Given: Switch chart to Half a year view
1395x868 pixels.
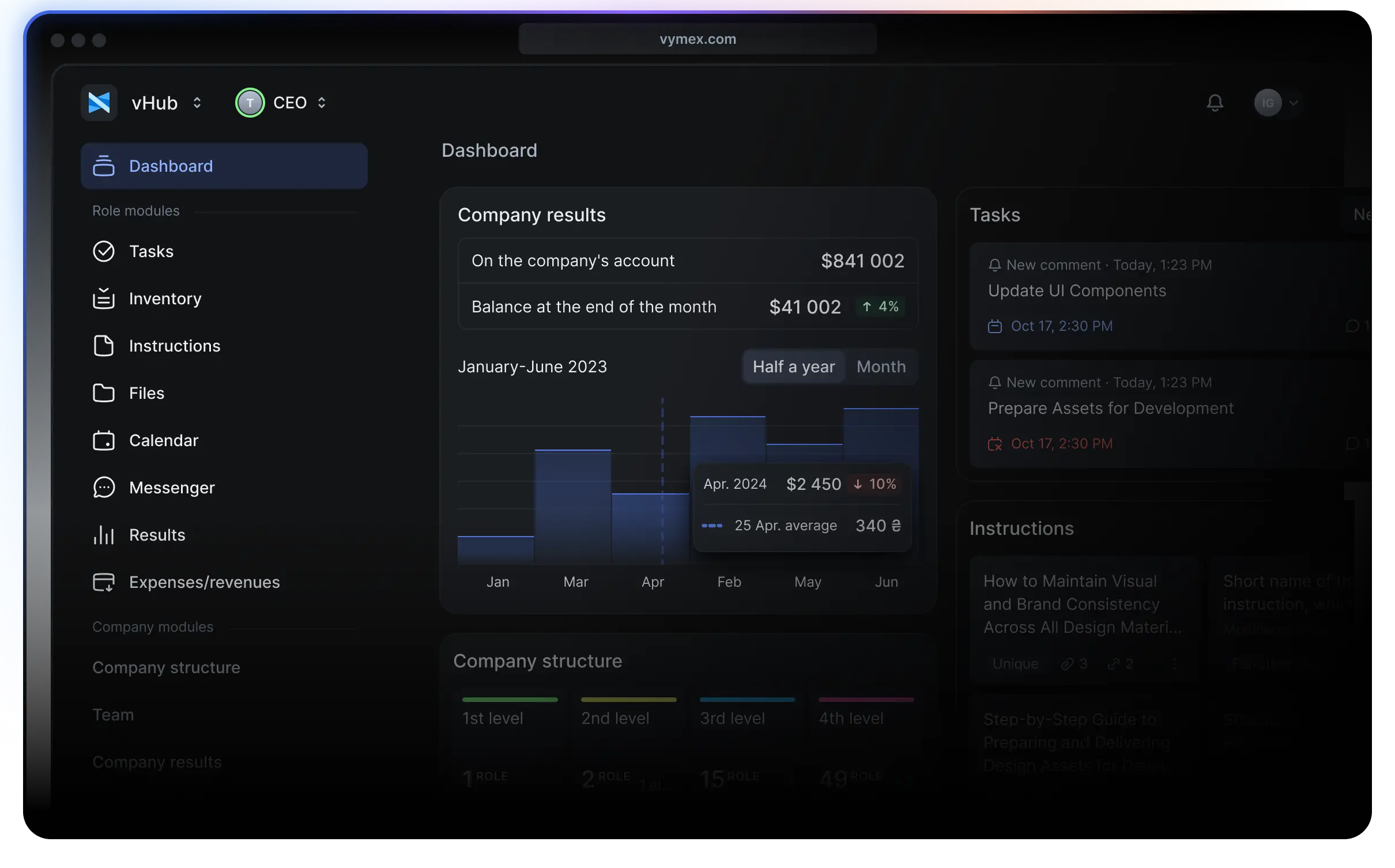Looking at the screenshot, I should point(793,367).
